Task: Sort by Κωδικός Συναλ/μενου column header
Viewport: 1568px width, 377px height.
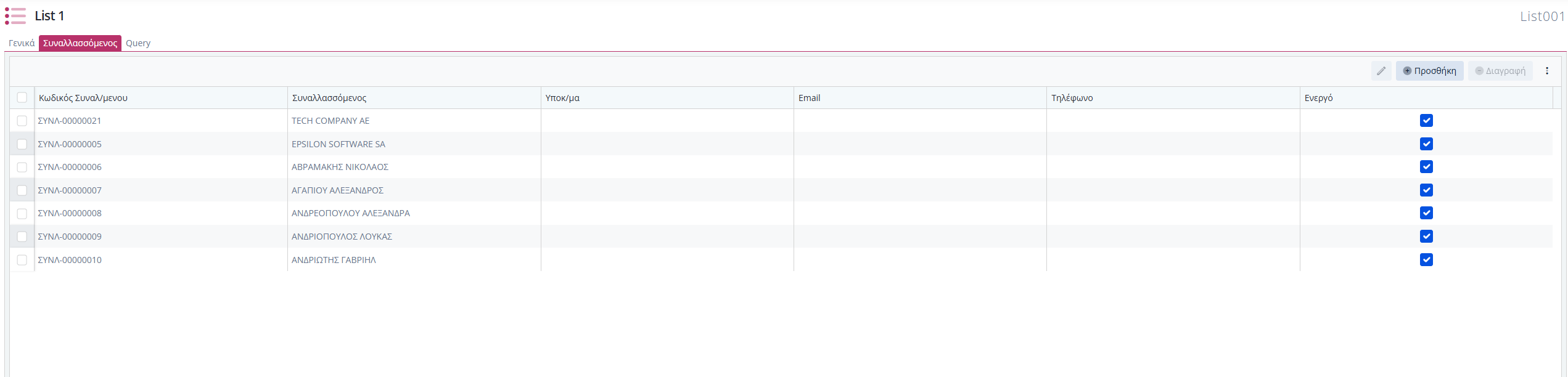Action: 161,98
